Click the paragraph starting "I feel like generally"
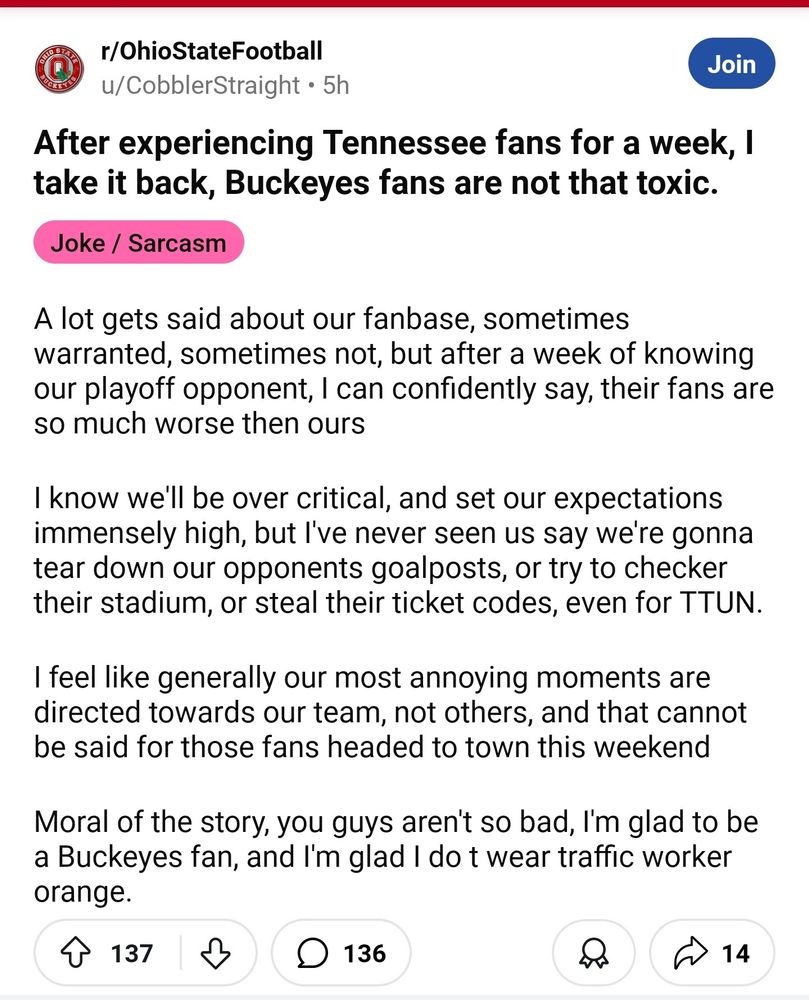Viewport: 809px width, 1000px height. pos(391,712)
